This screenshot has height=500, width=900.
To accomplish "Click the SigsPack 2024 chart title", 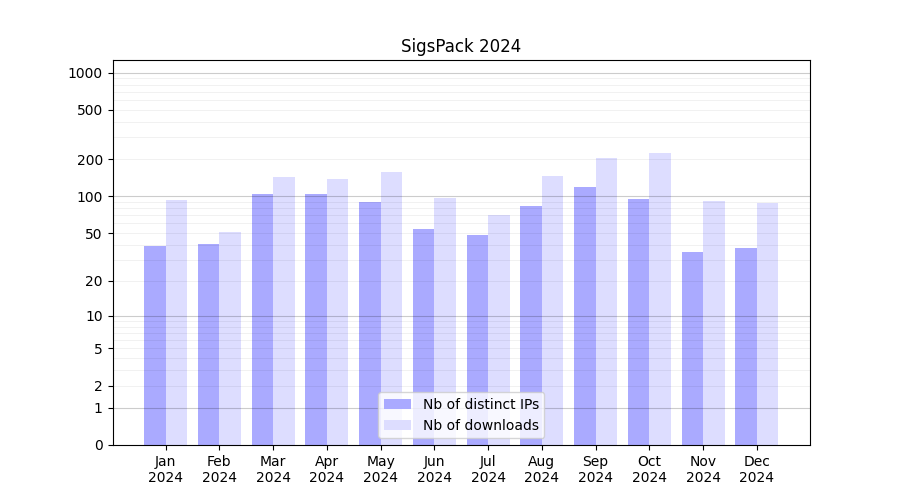I will [x=460, y=46].
